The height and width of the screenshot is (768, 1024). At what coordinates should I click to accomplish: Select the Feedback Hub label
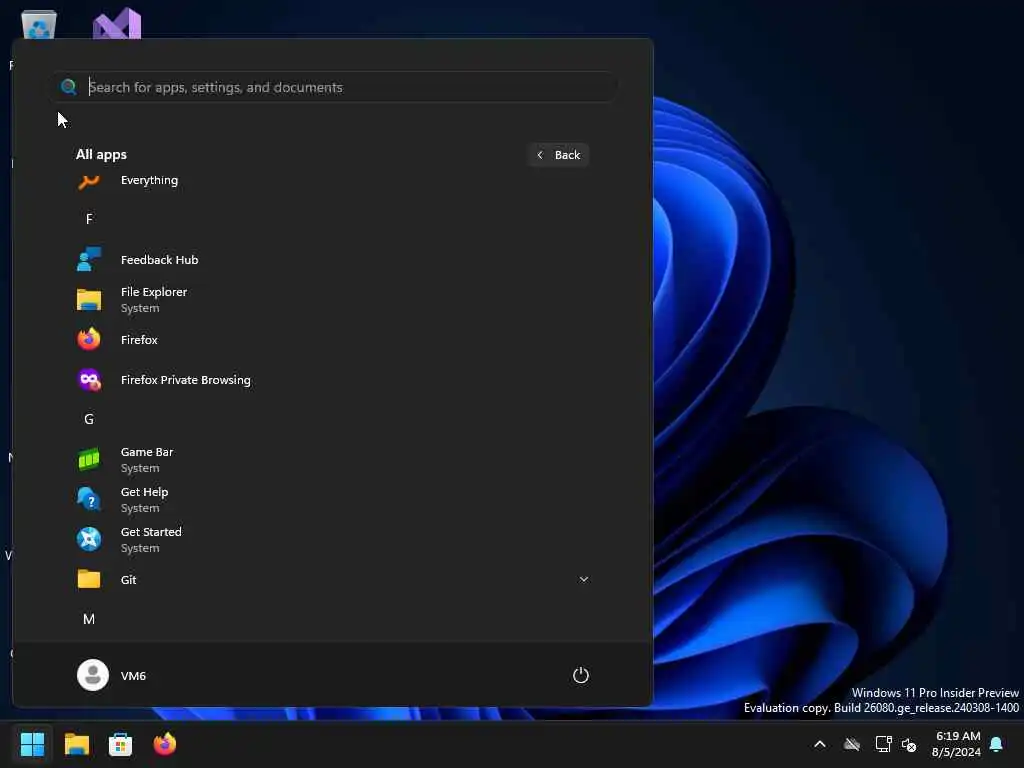coord(159,260)
